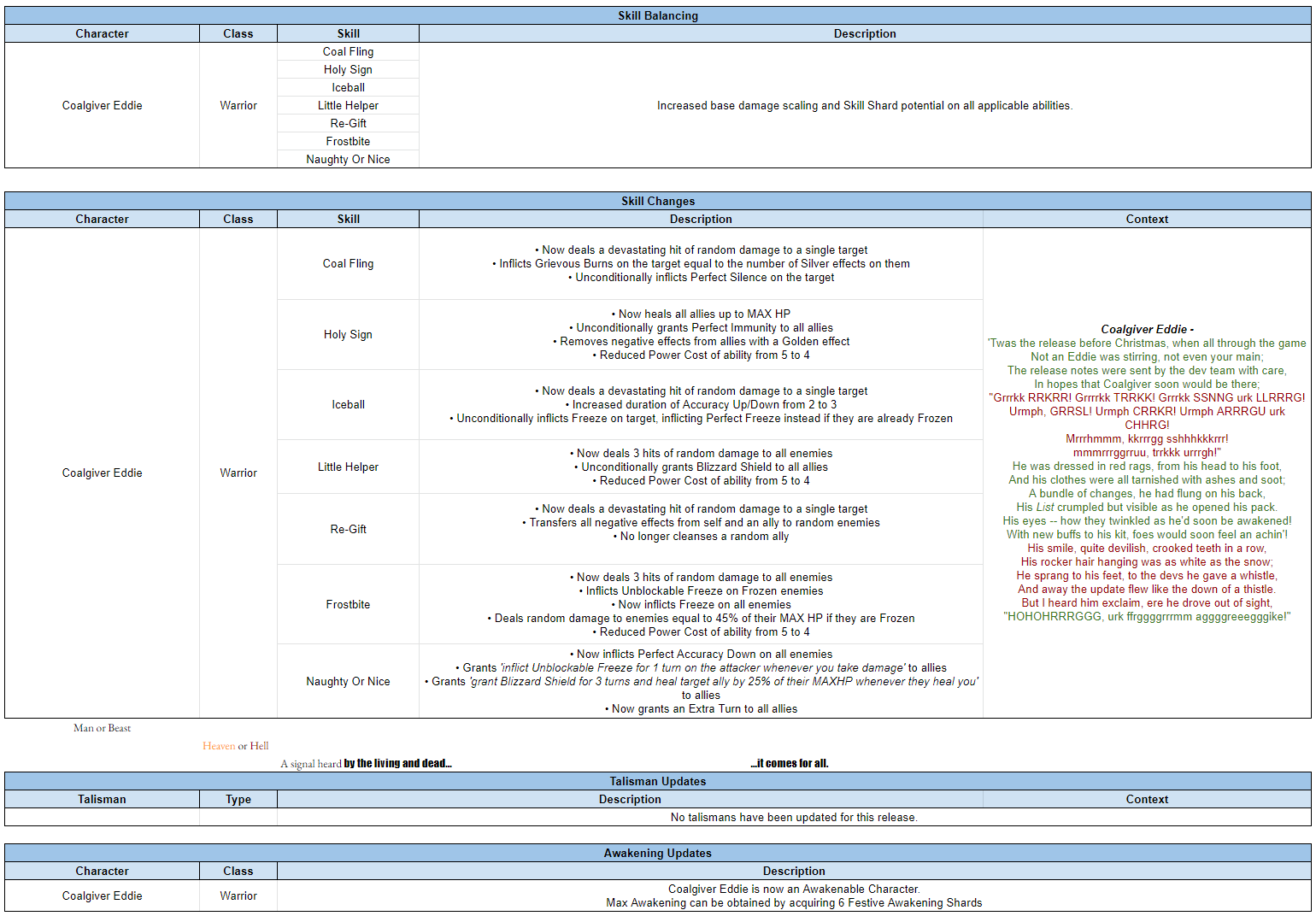The width and height of the screenshot is (1316, 916).
Task: Click 'Coal Fling' skill in Skill Changes
Action: (348, 263)
